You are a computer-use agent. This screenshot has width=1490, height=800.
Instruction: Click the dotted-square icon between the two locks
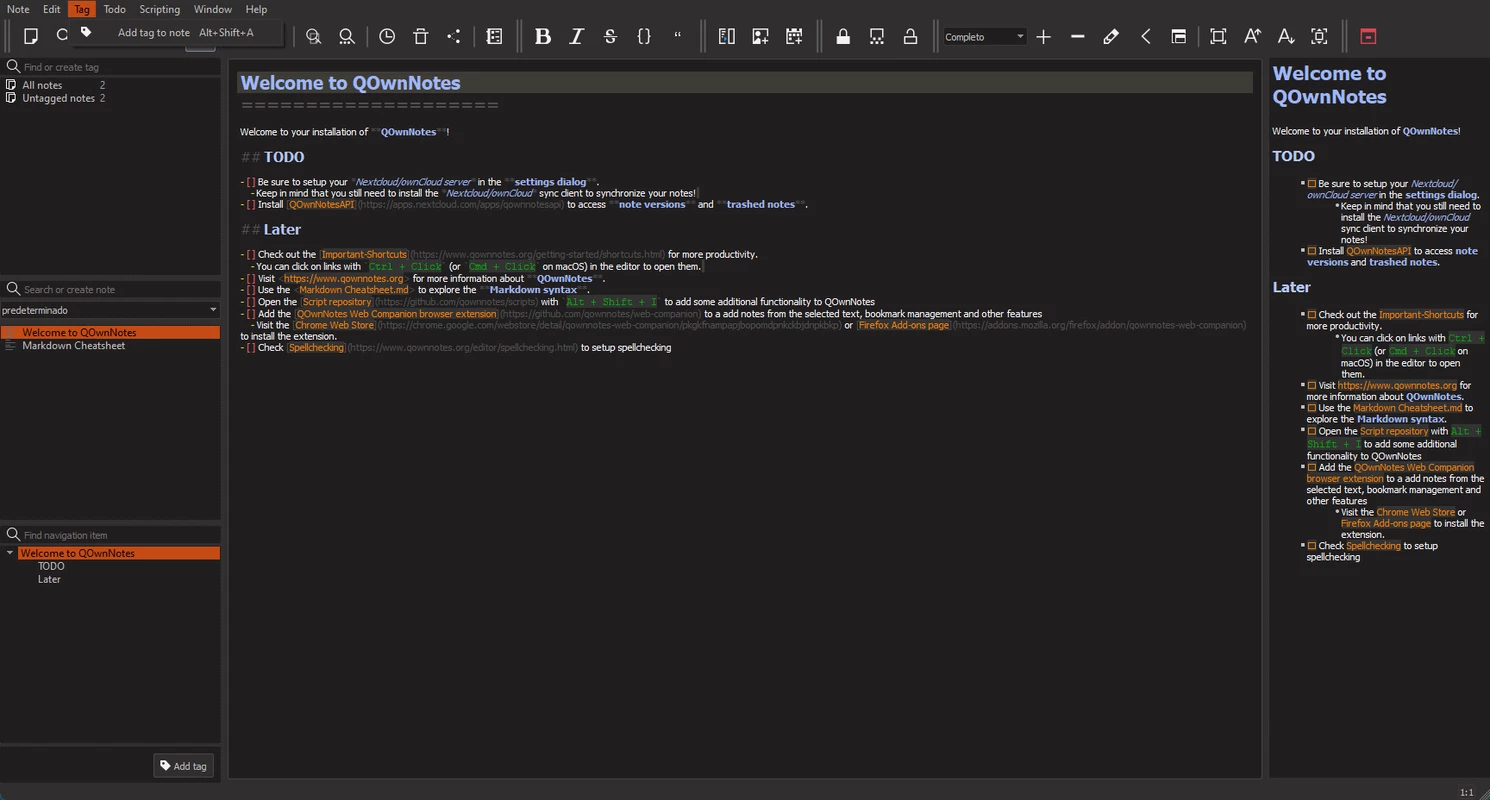click(877, 36)
